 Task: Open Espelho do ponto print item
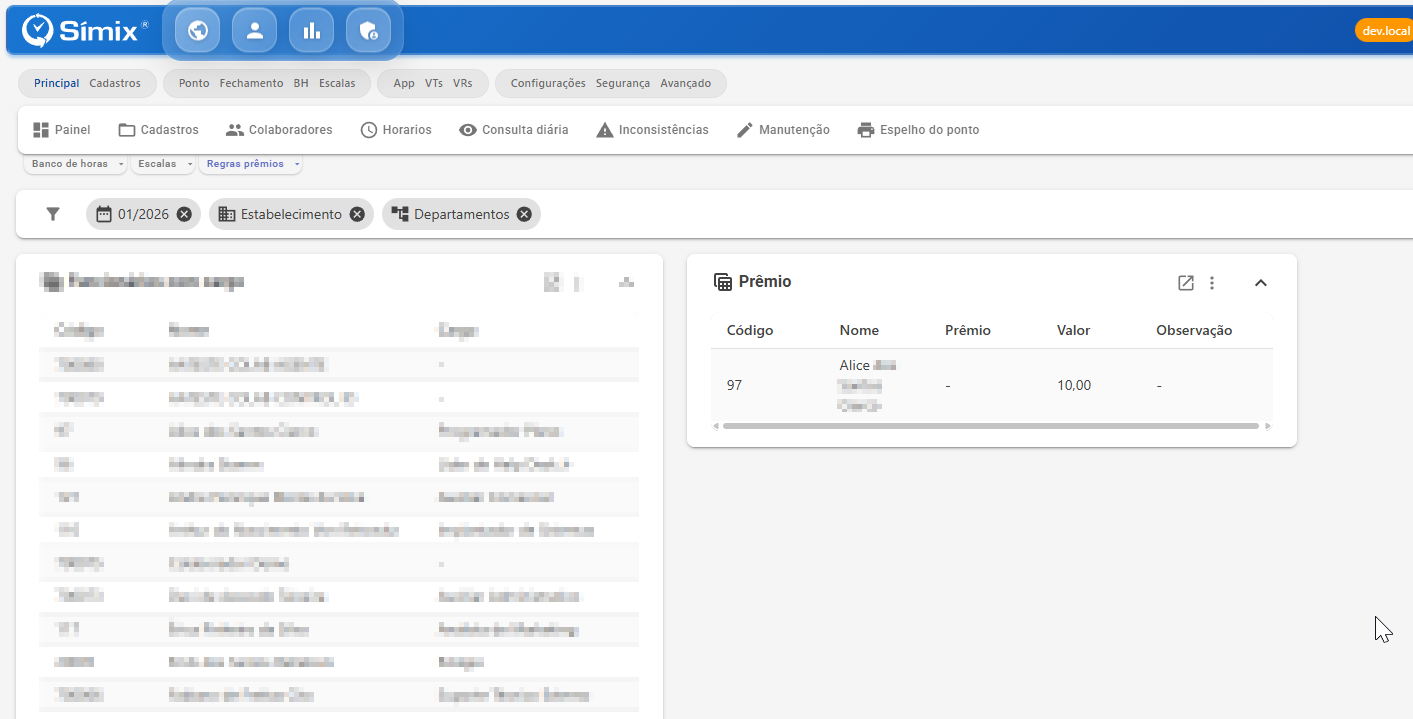pos(918,130)
